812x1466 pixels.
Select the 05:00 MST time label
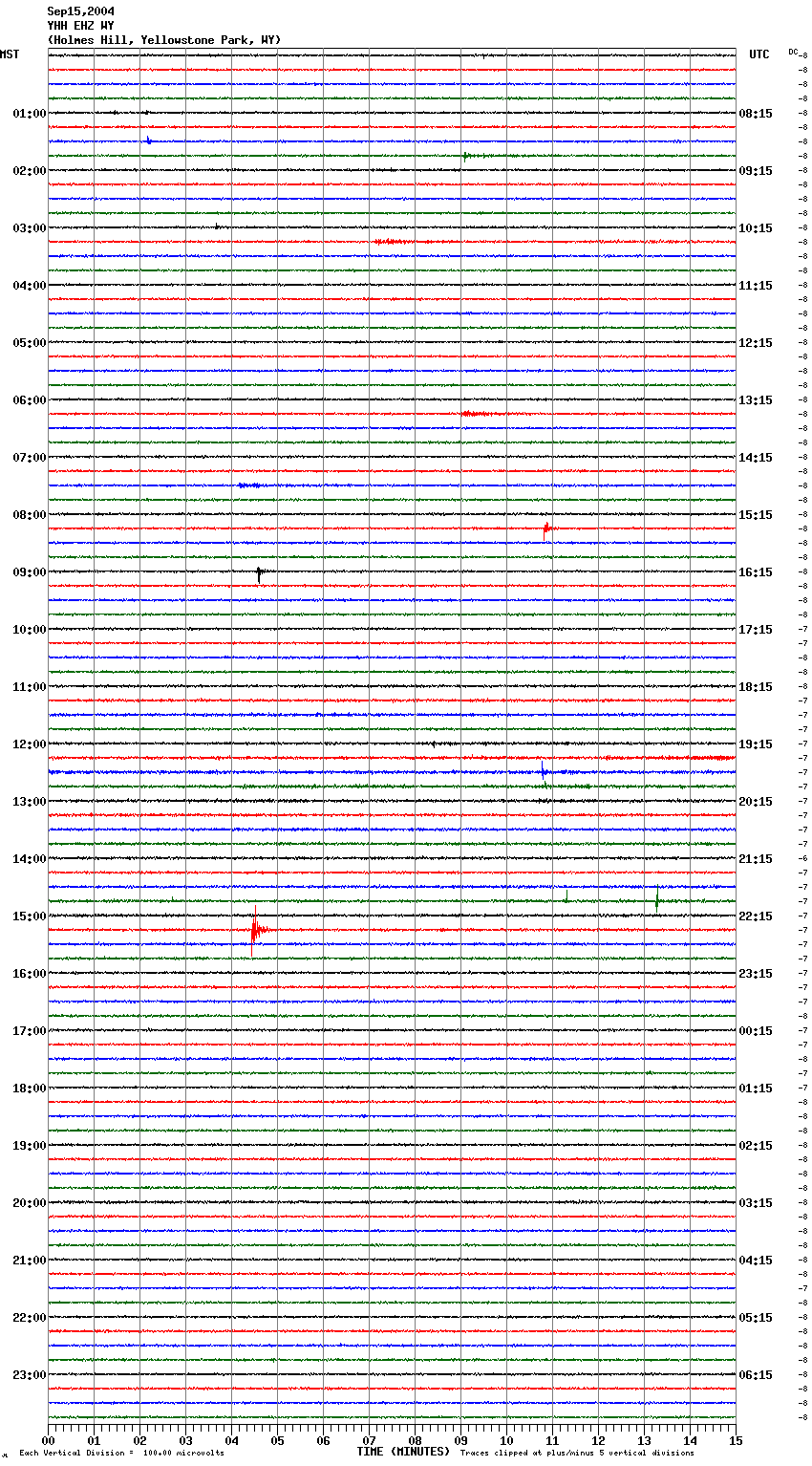[x=30, y=343]
